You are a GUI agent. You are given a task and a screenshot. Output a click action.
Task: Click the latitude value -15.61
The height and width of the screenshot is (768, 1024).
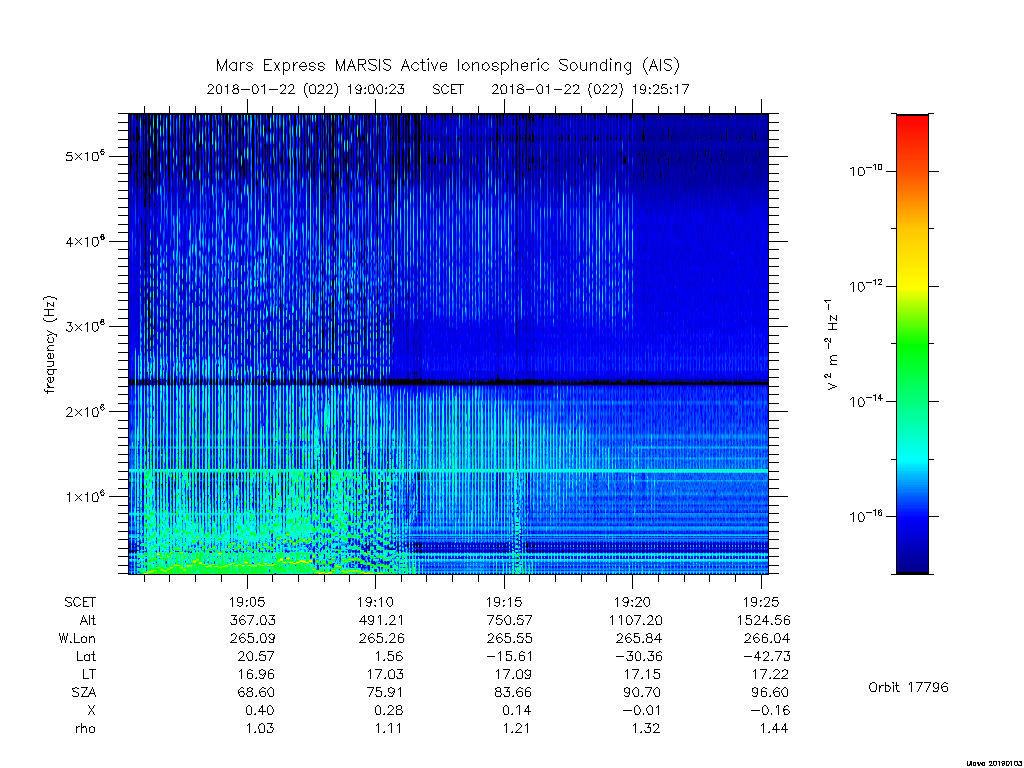point(509,656)
